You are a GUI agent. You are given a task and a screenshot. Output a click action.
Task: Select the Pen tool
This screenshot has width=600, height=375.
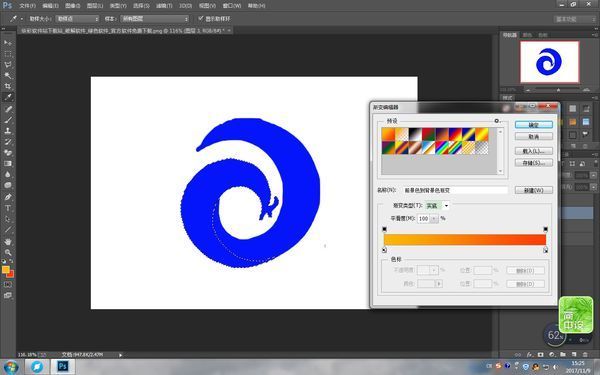(x=8, y=197)
